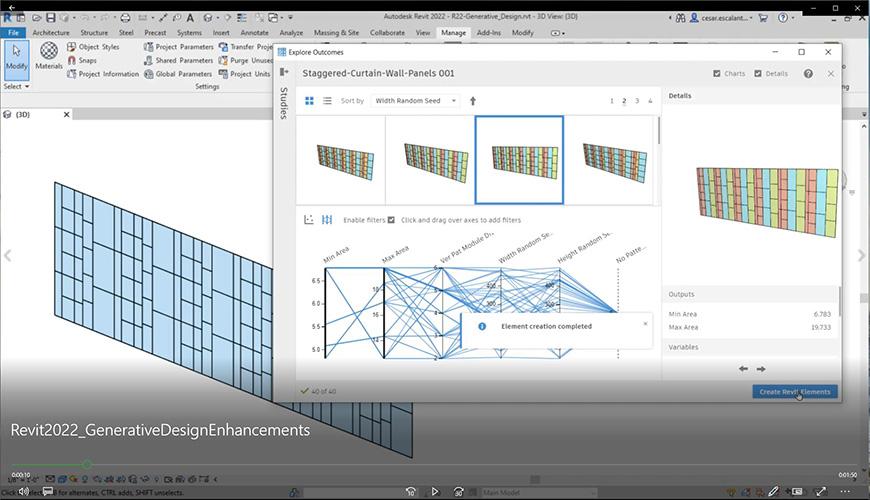
Task: Go to outcomes page 4
Action: click(650, 100)
